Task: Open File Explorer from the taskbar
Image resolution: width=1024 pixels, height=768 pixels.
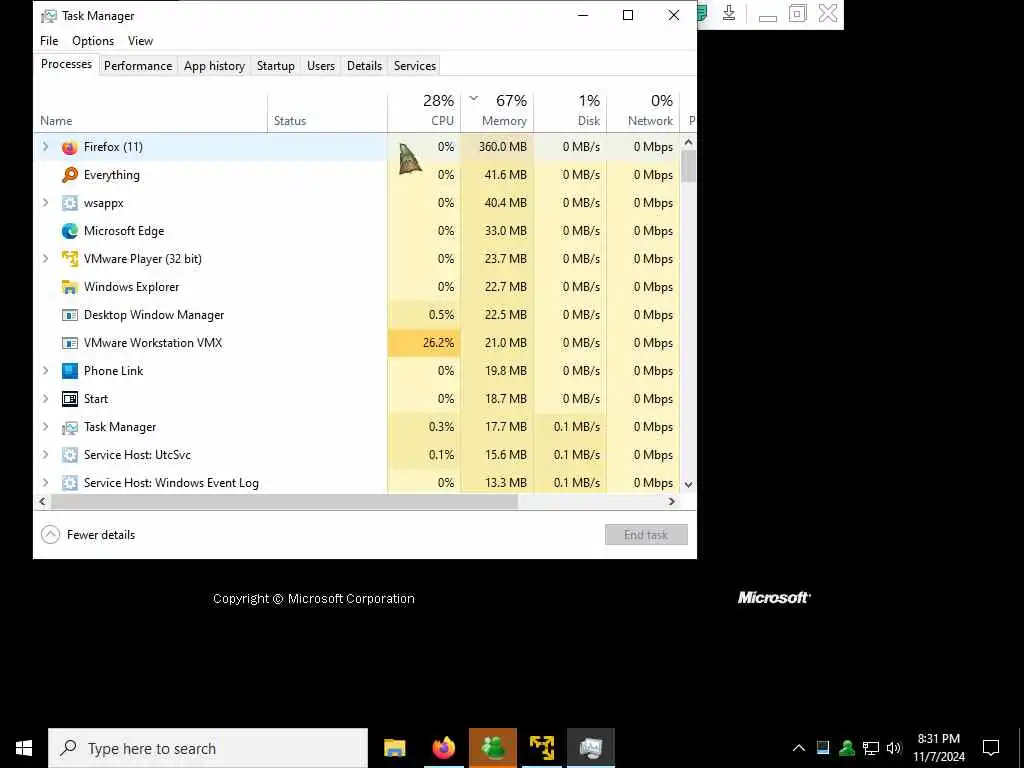Action: [x=394, y=748]
